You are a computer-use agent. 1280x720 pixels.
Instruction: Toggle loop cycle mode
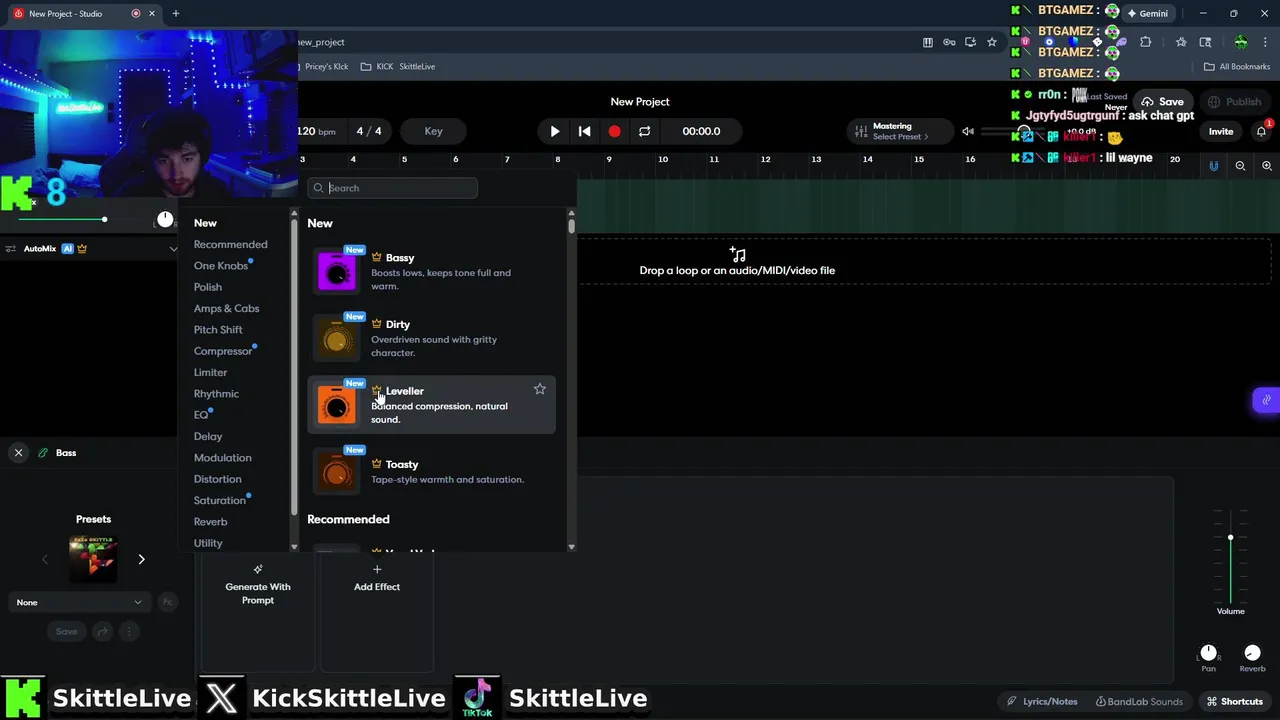(645, 131)
